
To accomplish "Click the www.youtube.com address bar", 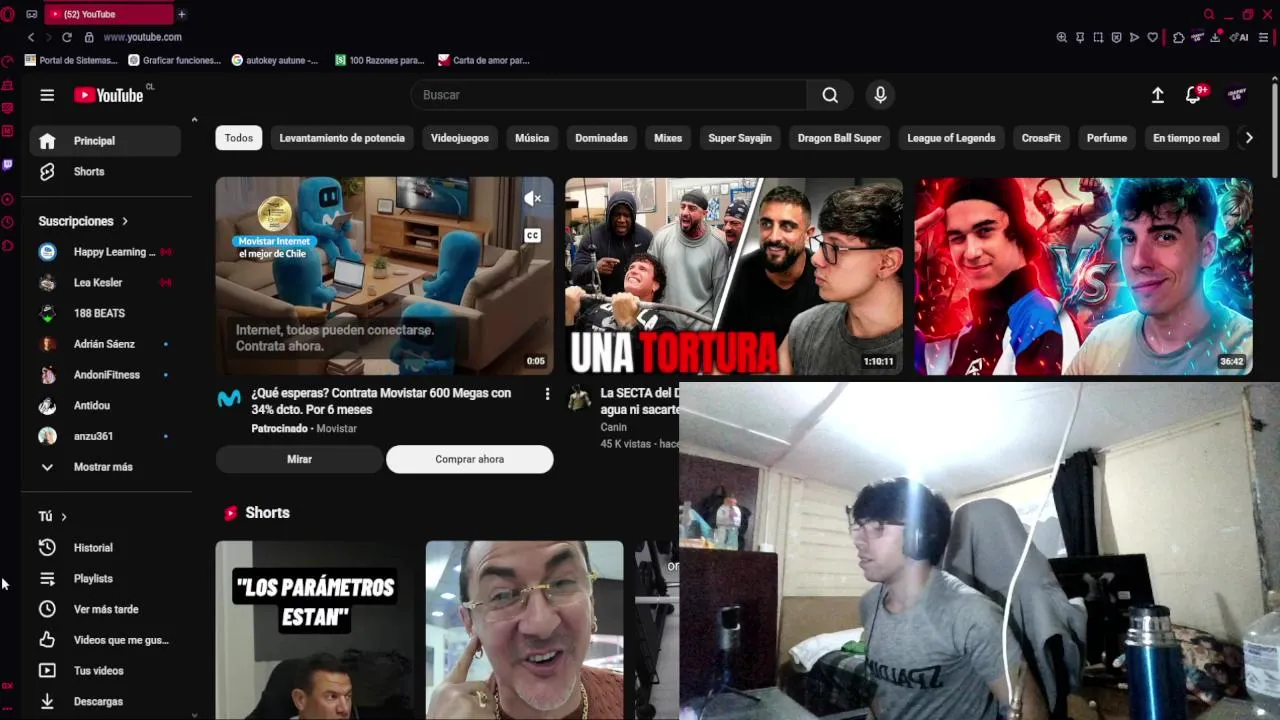I will pos(142,37).
